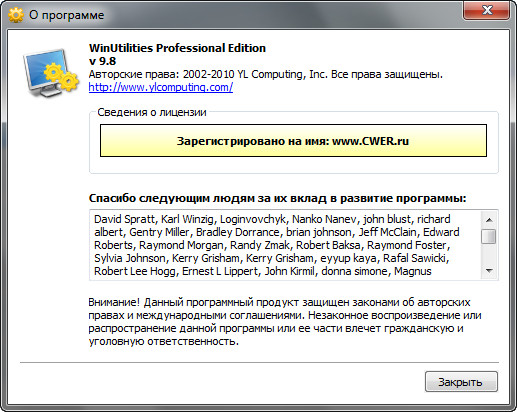This screenshot has width=517, height=412.
Task: Open the ylcomputing.com website link
Action: (x=161, y=87)
